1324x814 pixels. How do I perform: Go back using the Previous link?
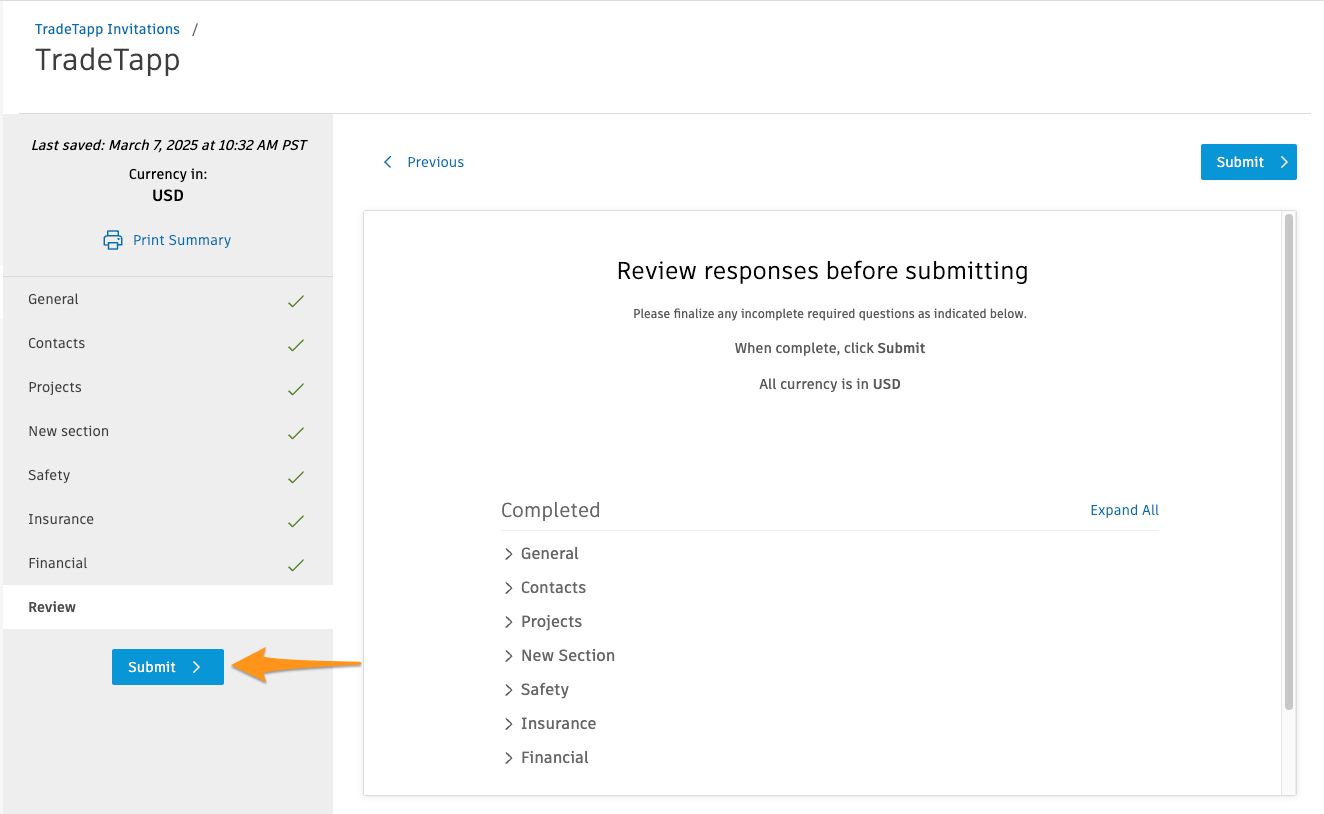point(435,162)
